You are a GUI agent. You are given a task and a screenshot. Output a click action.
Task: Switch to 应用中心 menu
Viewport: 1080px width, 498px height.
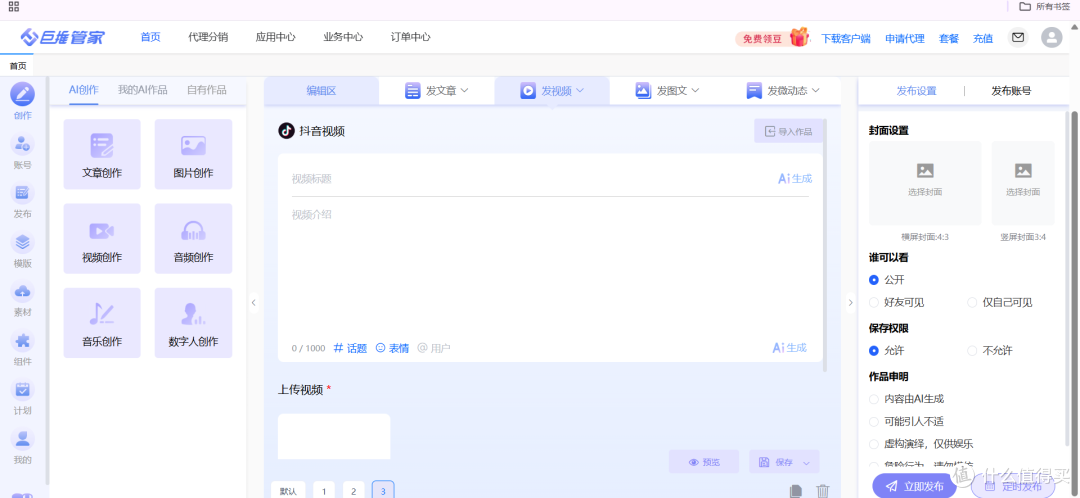coord(276,37)
